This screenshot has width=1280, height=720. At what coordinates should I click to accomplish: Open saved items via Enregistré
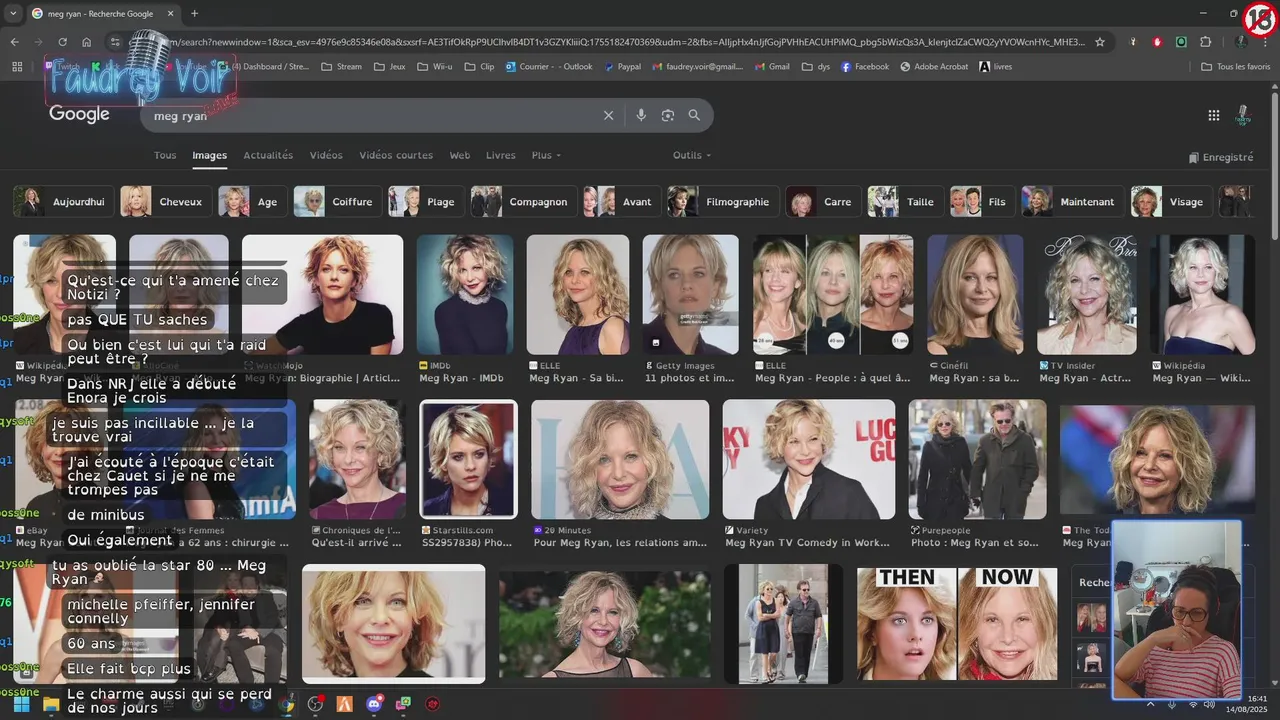1221,157
